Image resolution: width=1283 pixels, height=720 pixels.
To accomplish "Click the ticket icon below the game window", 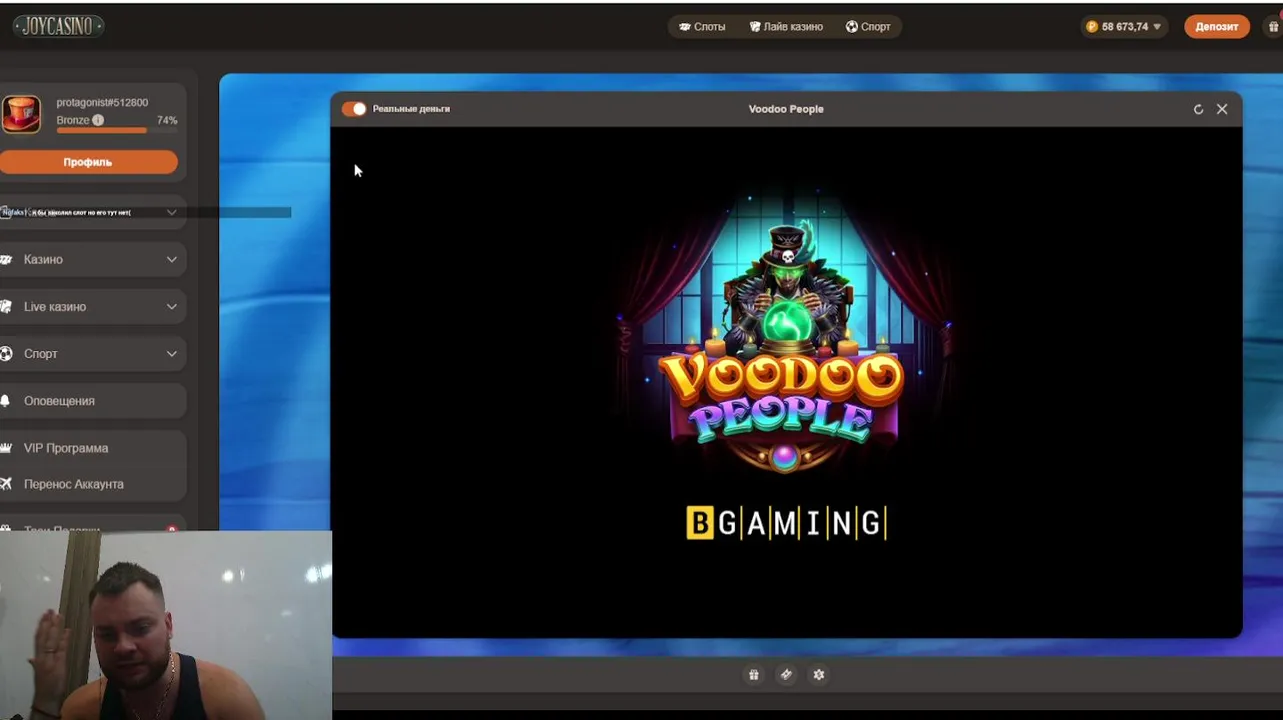I will [x=786, y=675].
